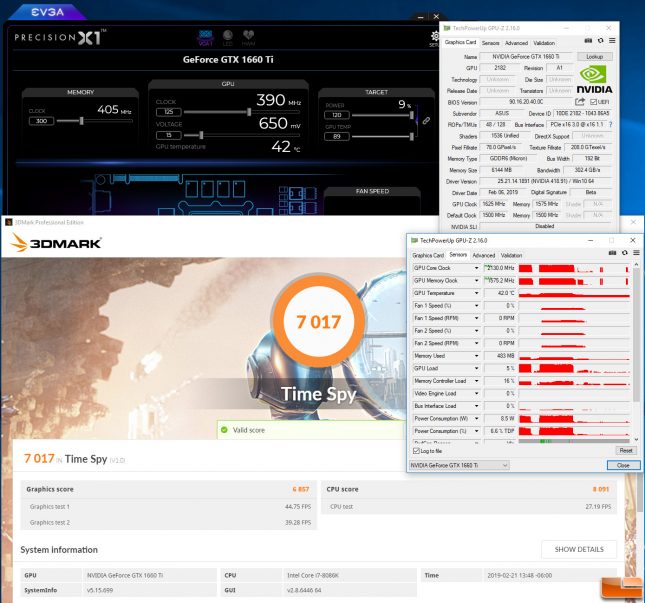Image resolution: width=645 pixels, height=603 pixels.
Task: Expand the GPU Temperature sensor dropdown
Action: 476,293
